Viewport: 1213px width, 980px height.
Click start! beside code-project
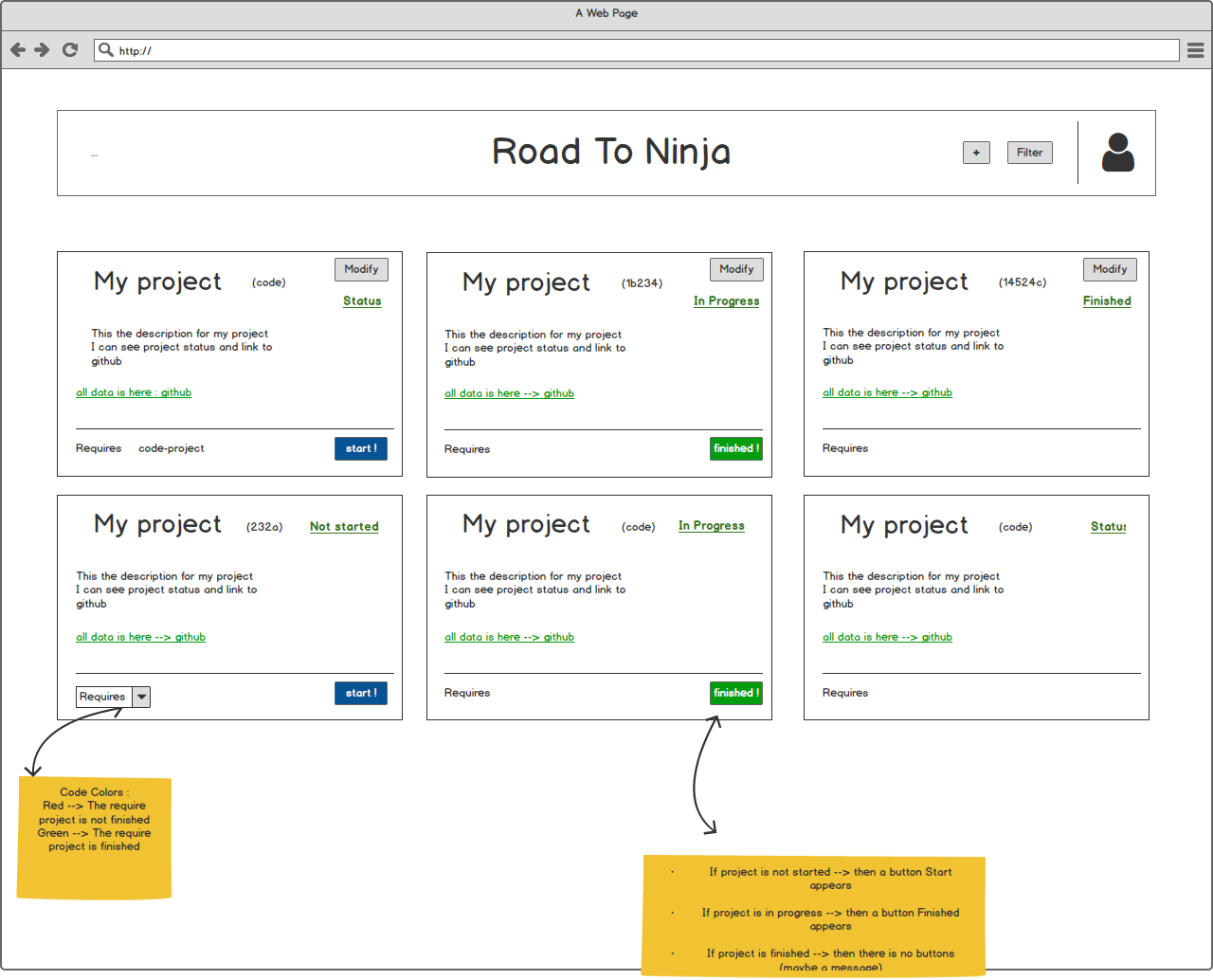[x=361, y=448]
